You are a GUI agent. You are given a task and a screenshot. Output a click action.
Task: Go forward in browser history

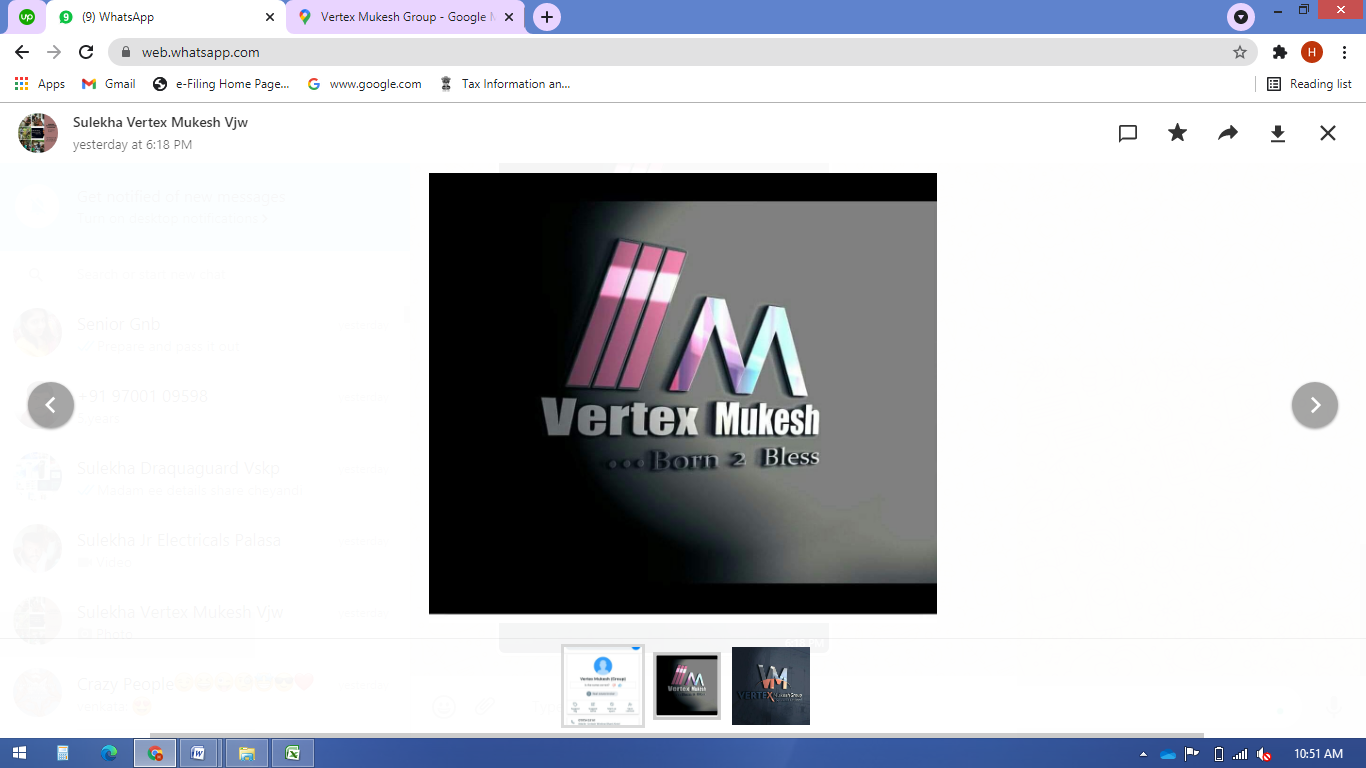click(54, 52)
